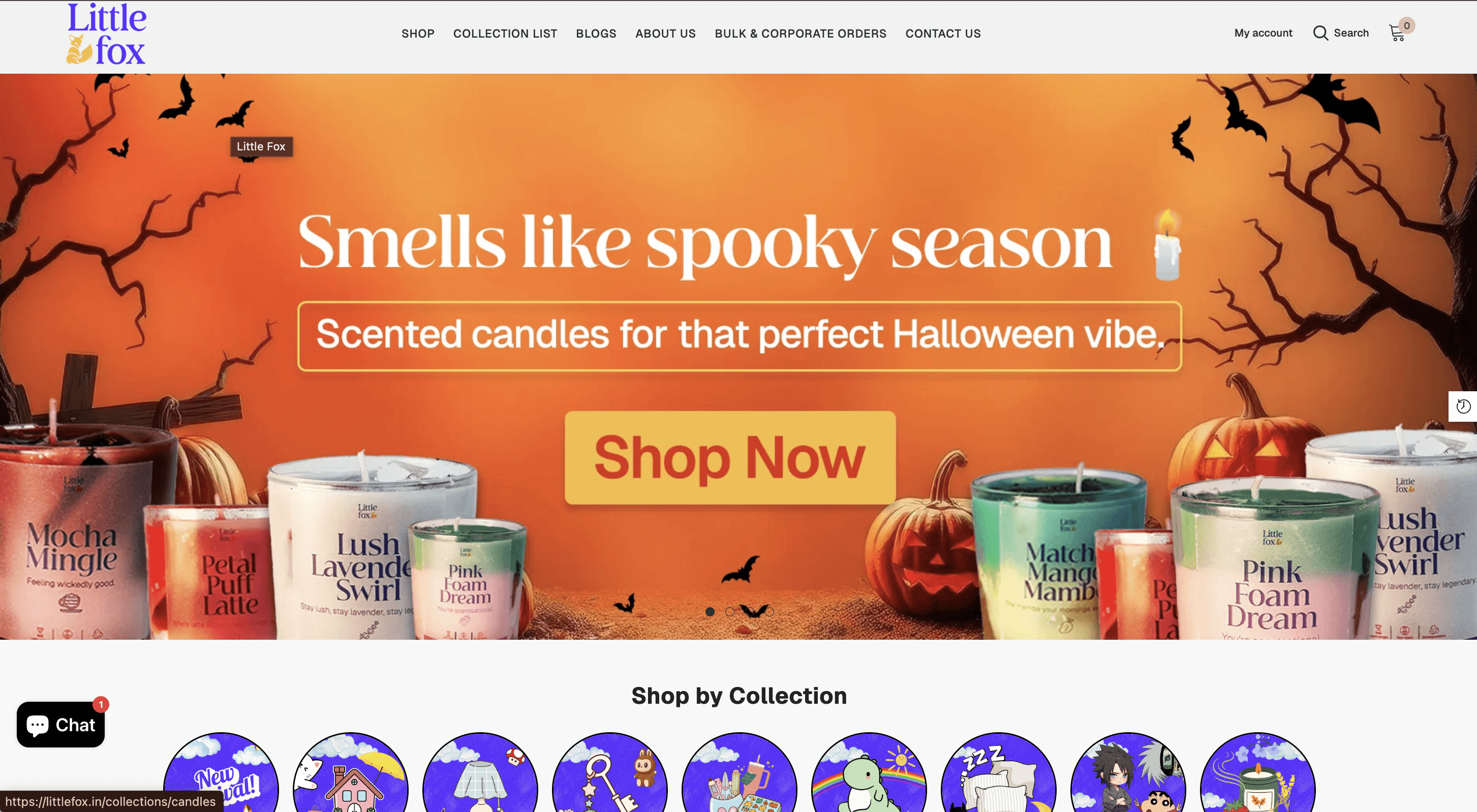1477x812 pixels.
Task: Click the Shop Now banner button
Action: tap(730, 457)
